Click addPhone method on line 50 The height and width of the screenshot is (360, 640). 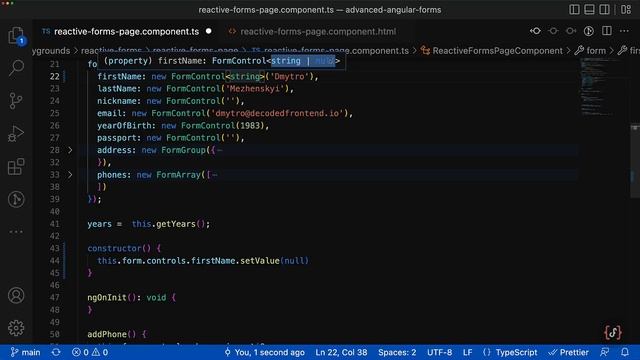pos(107,334)
